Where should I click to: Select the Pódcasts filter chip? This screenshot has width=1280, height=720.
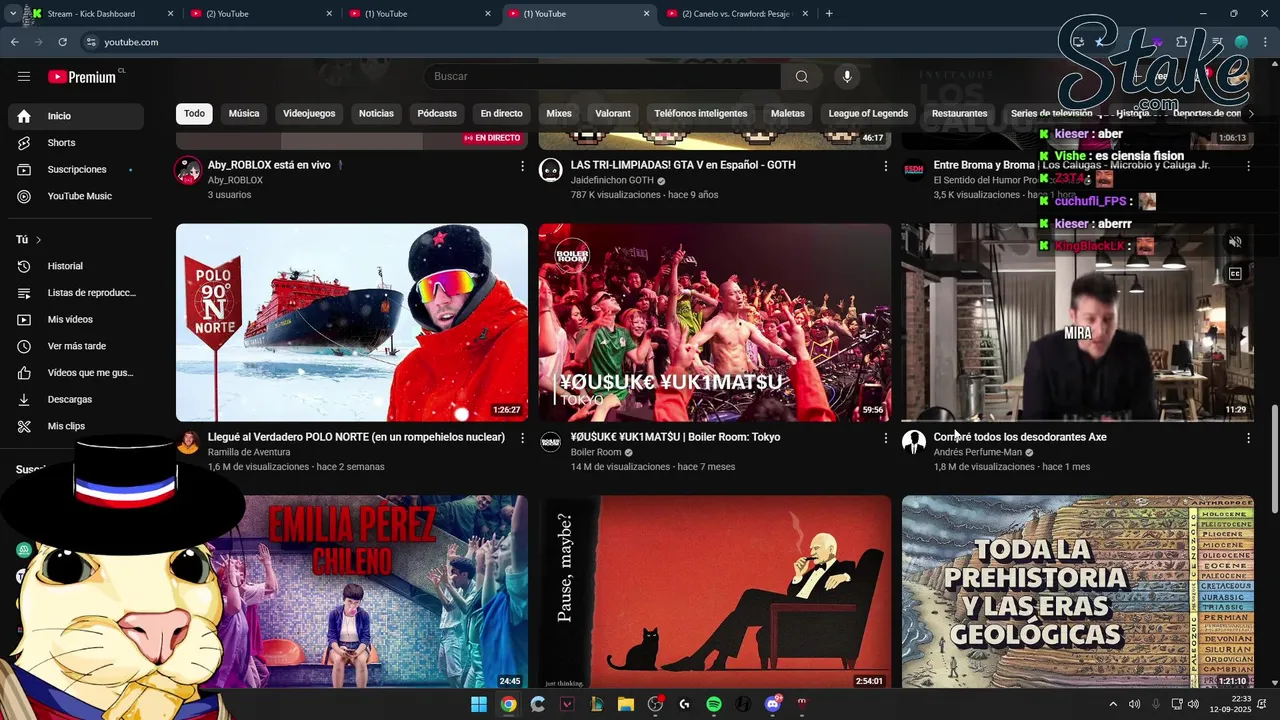[437, 114]
